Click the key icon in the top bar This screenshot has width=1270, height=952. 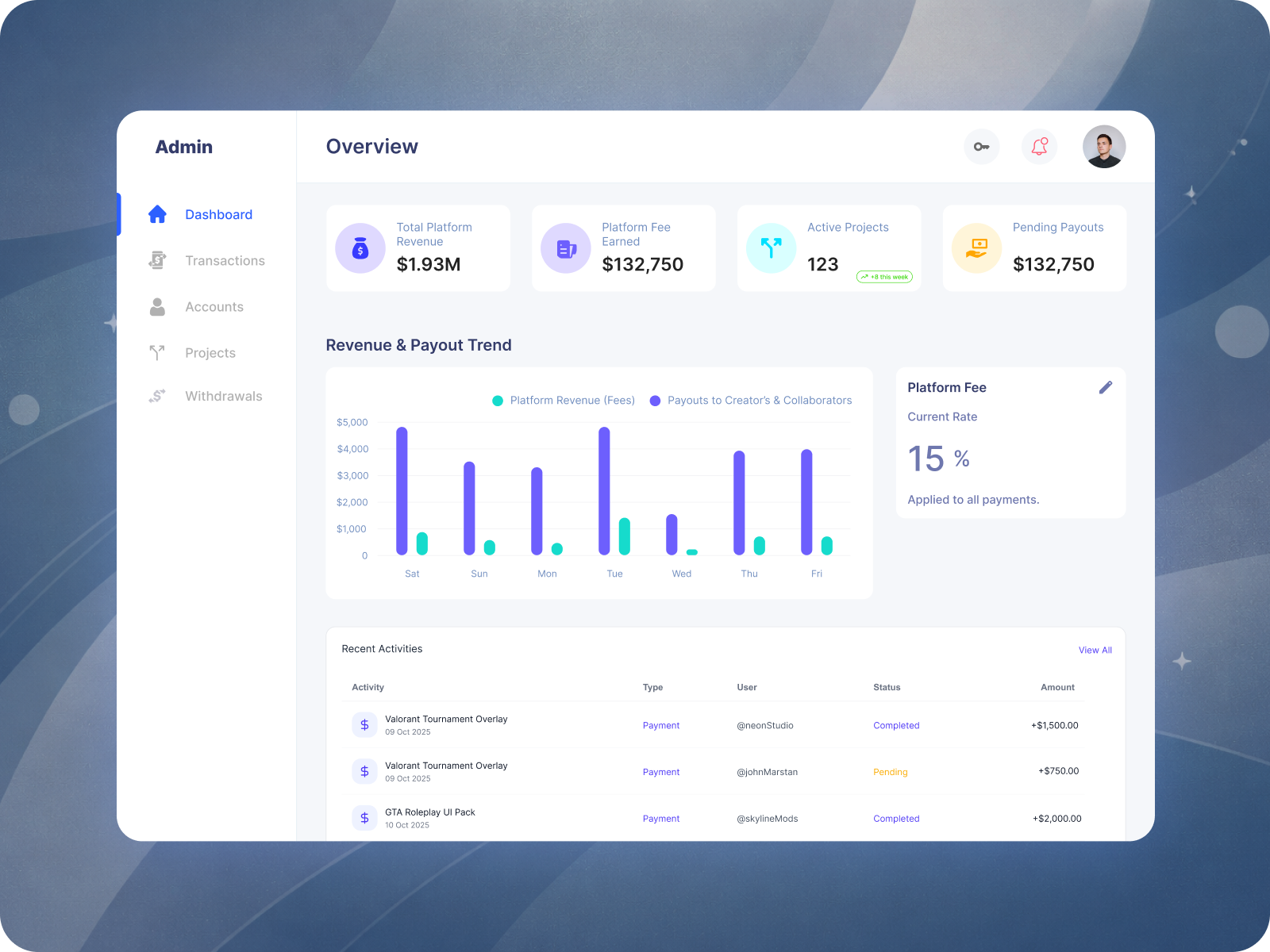click(981, 146)
